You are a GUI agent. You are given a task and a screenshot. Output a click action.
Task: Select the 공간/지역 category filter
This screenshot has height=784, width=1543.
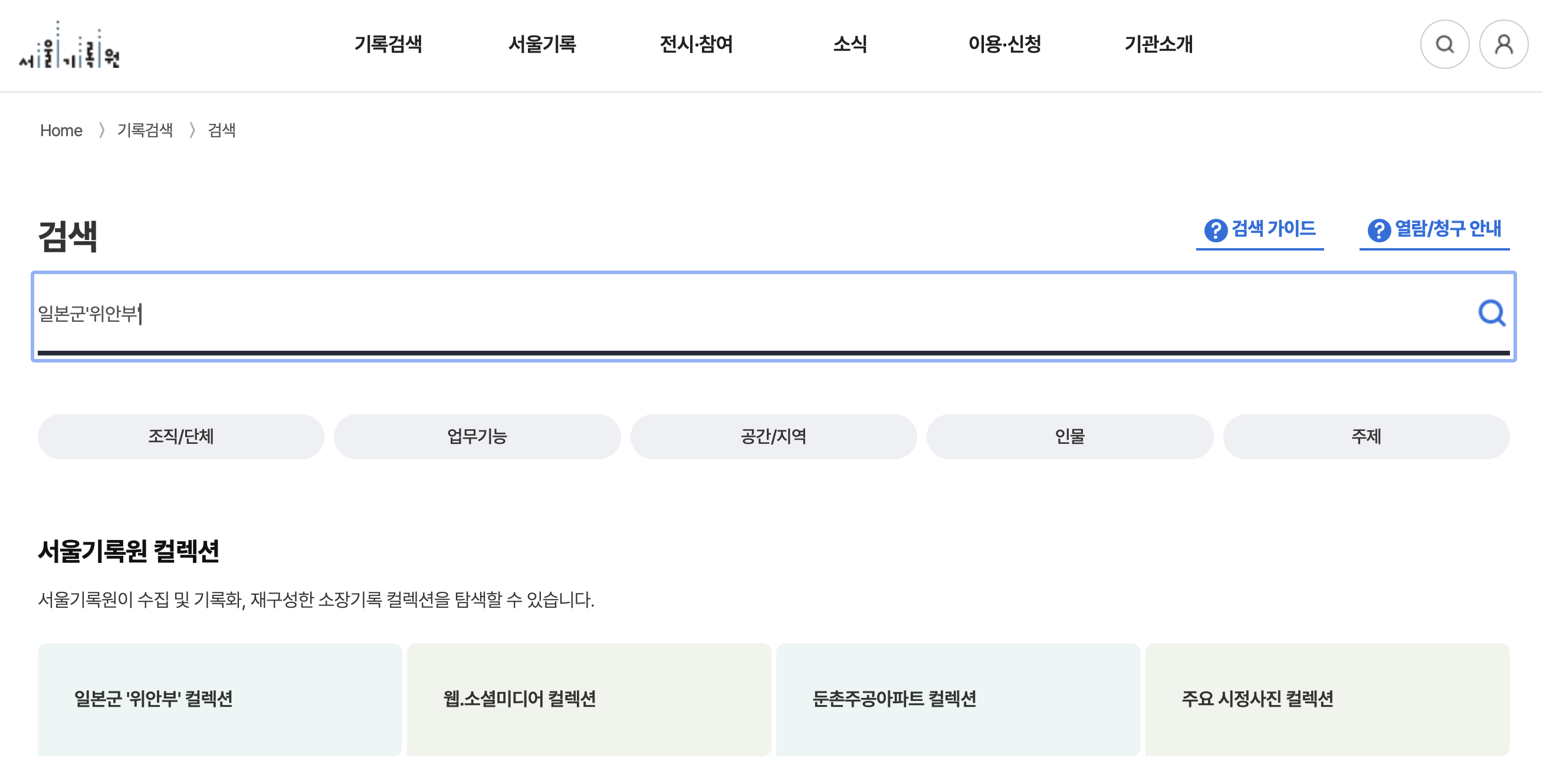tap(773, 436)
